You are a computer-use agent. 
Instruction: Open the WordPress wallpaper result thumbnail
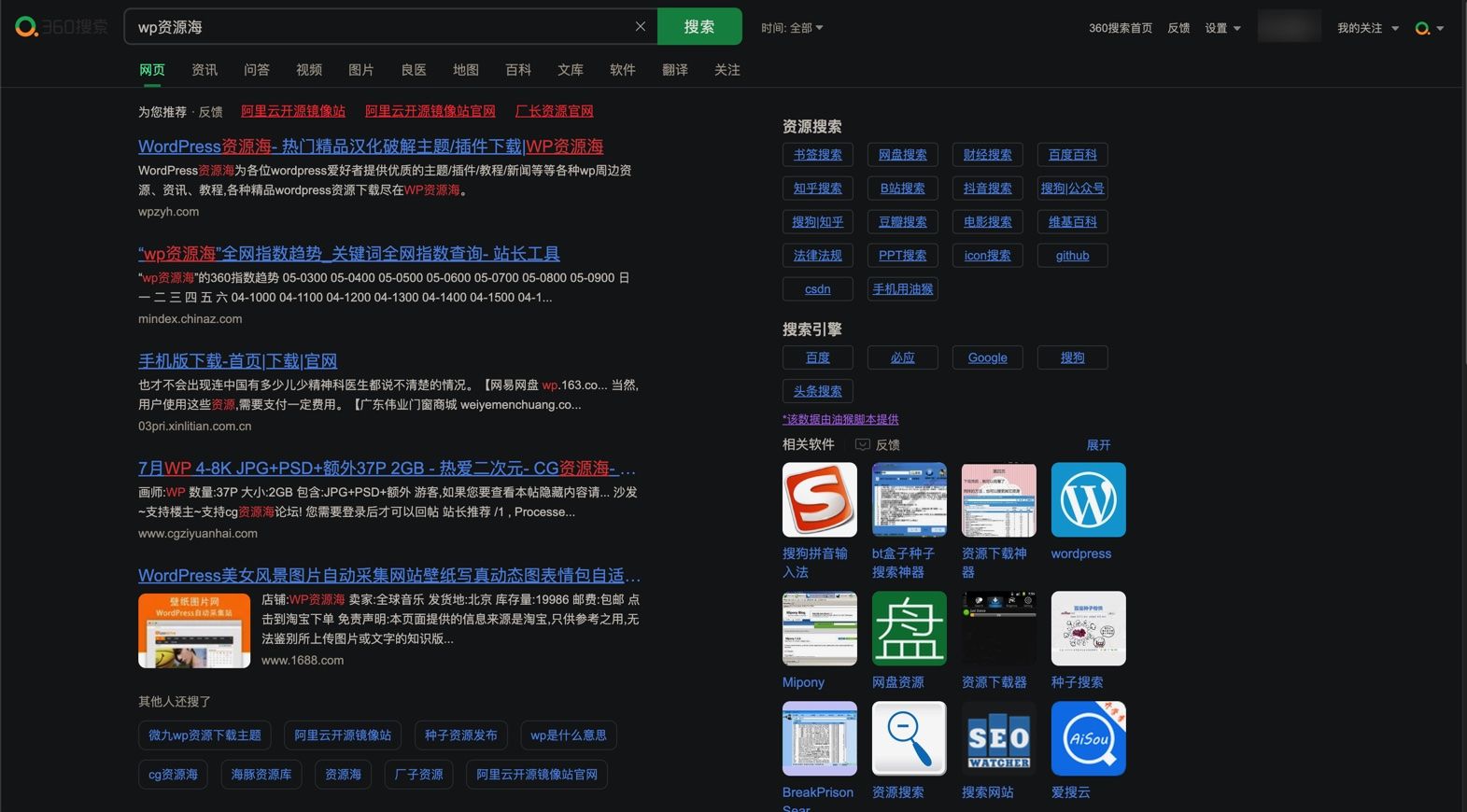tap(194, 630)
